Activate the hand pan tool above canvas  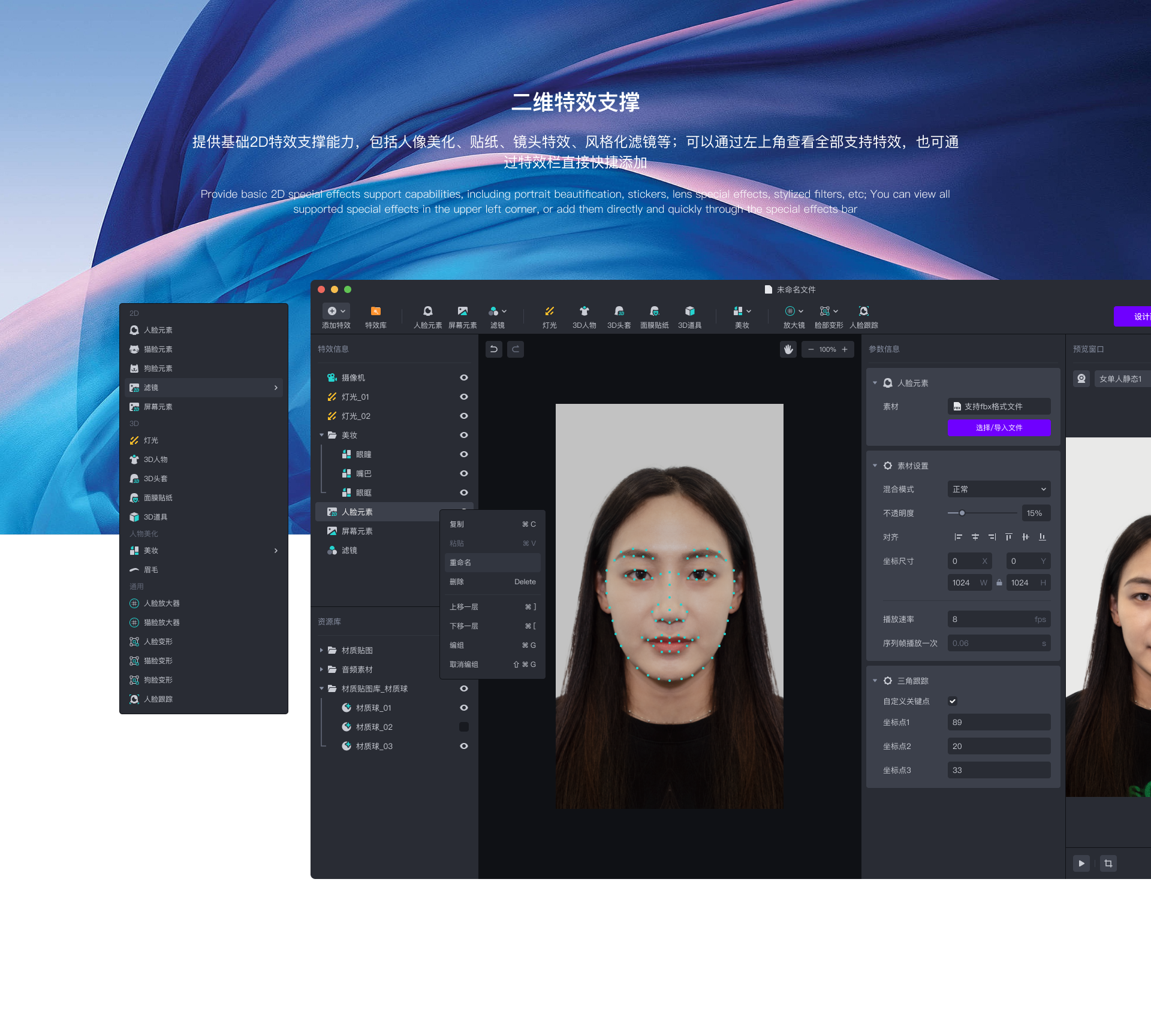point(788,349)
